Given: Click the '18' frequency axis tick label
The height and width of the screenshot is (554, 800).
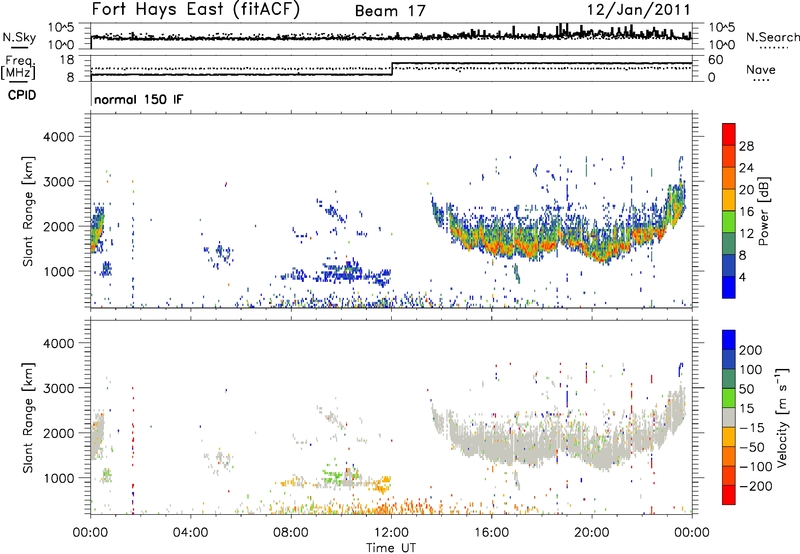Looking at the screenshot, I should coord(66,60).
